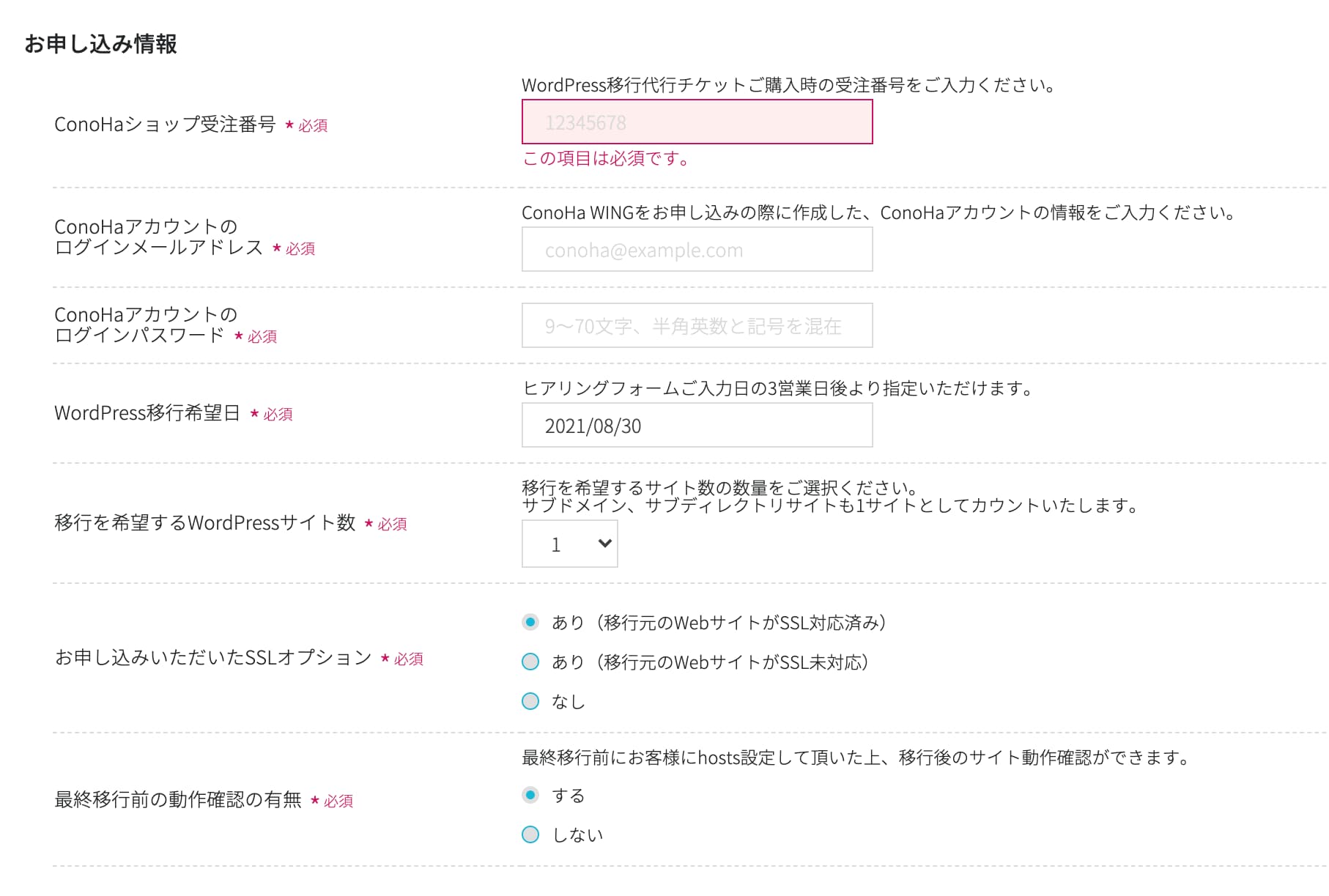Click the WordPress移行希望日 label

[147, 413]
